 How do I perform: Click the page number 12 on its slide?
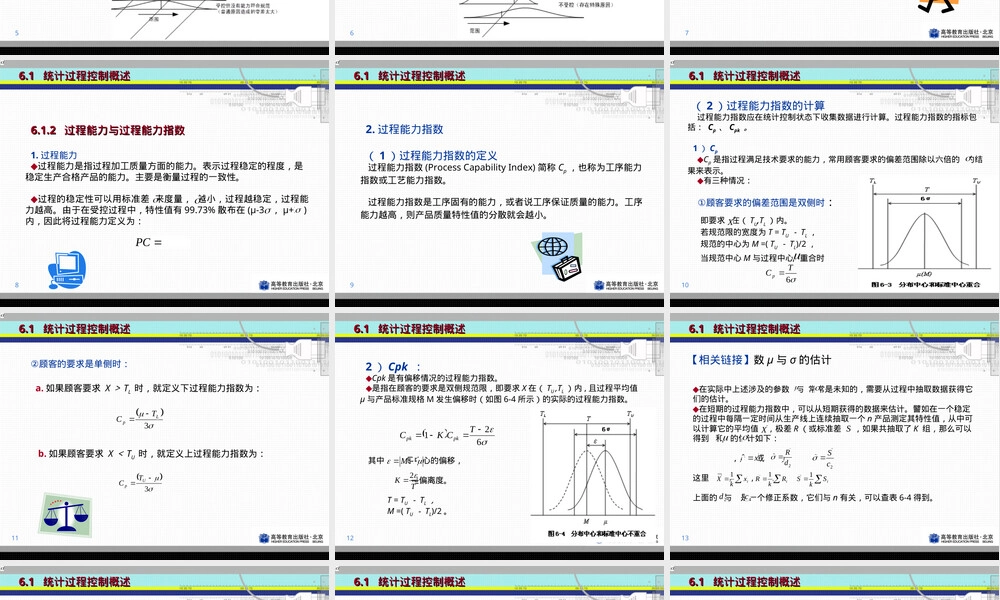click(350, 538)
